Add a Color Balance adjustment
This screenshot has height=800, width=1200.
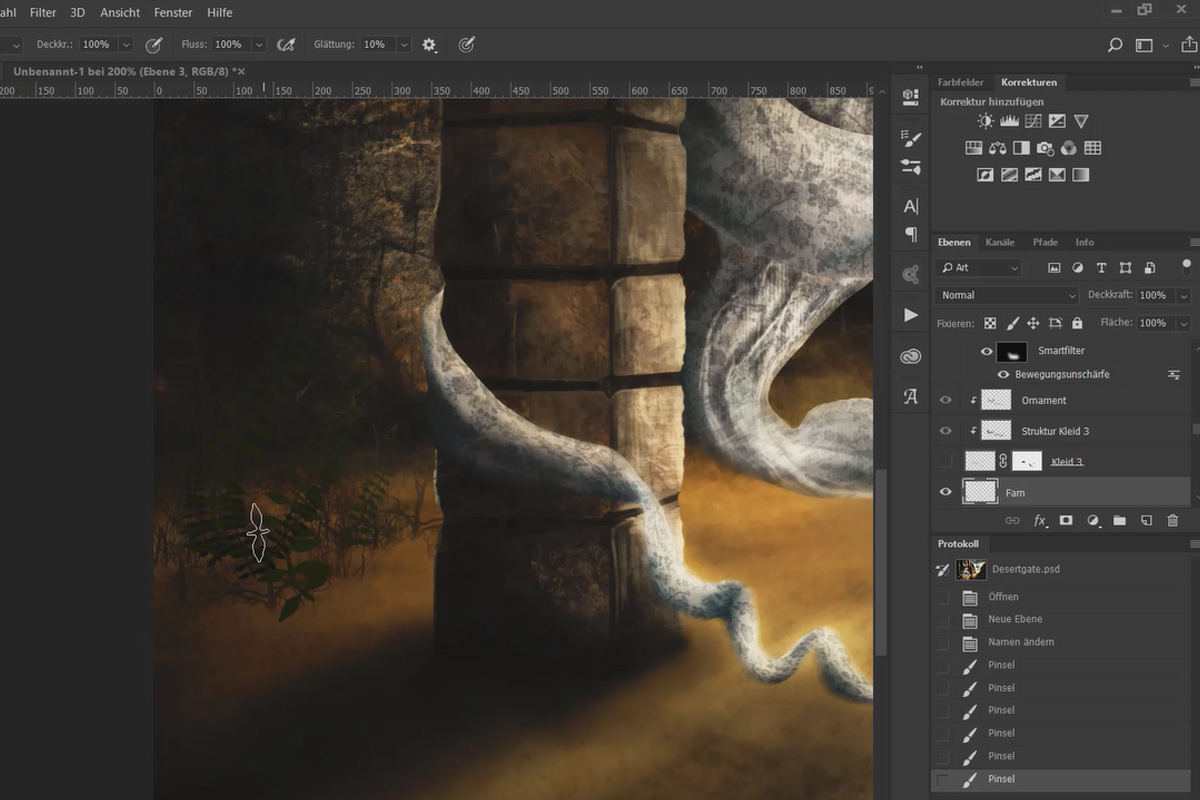997,148
